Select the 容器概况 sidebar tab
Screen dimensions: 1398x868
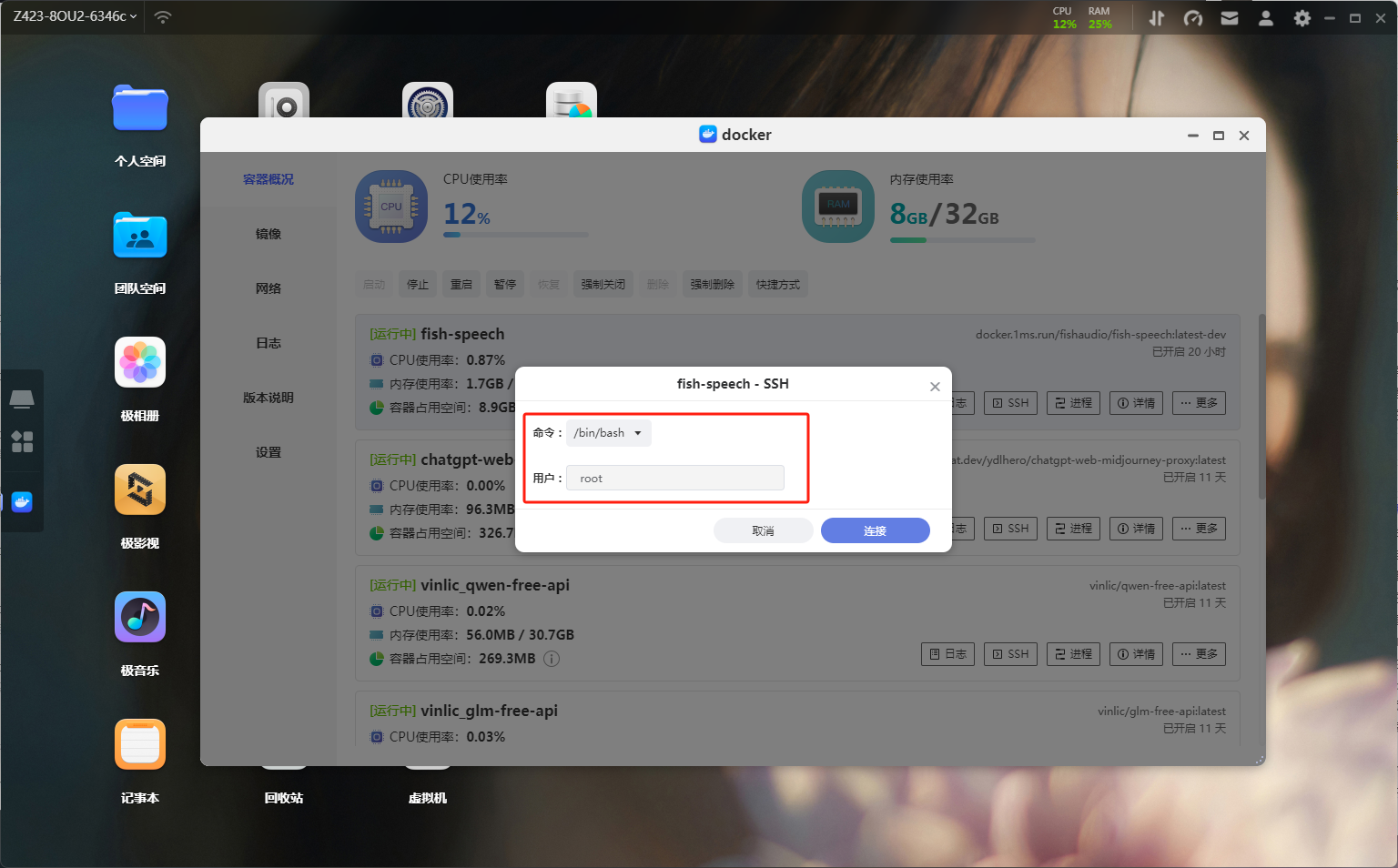coord(268,179)
